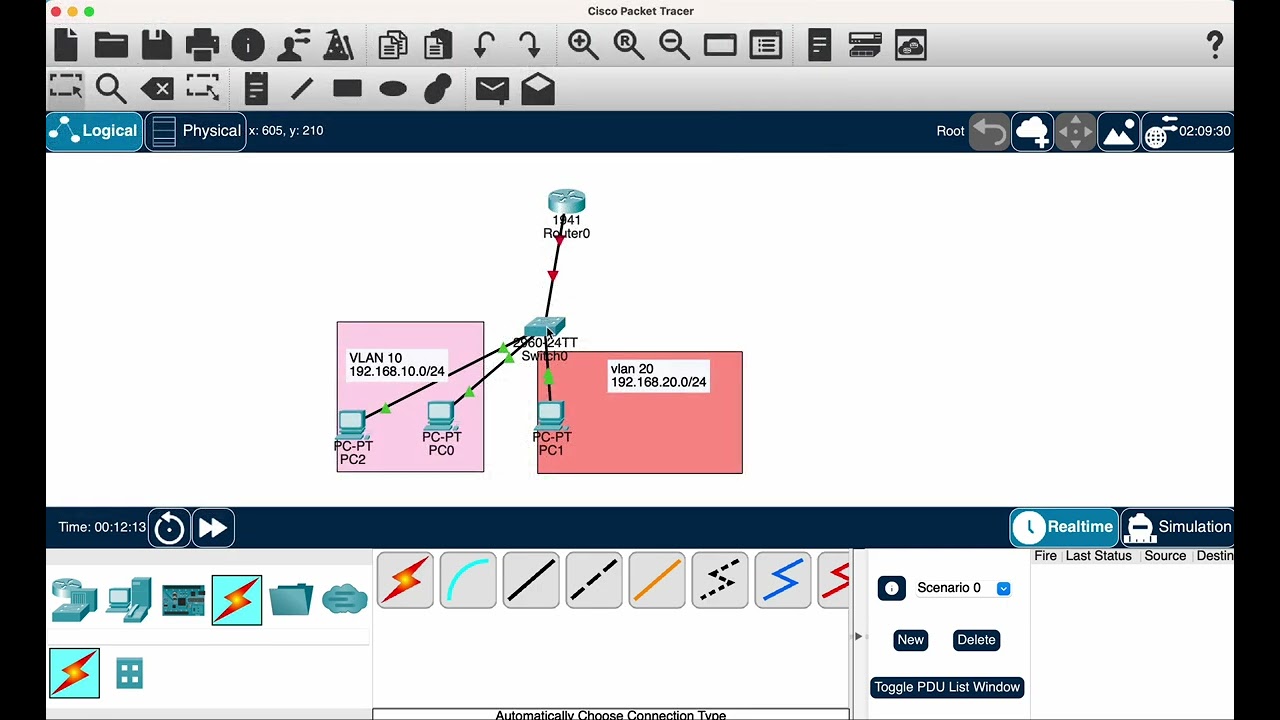
Task: Open the Help question mark
Action: click(1215, 45)
